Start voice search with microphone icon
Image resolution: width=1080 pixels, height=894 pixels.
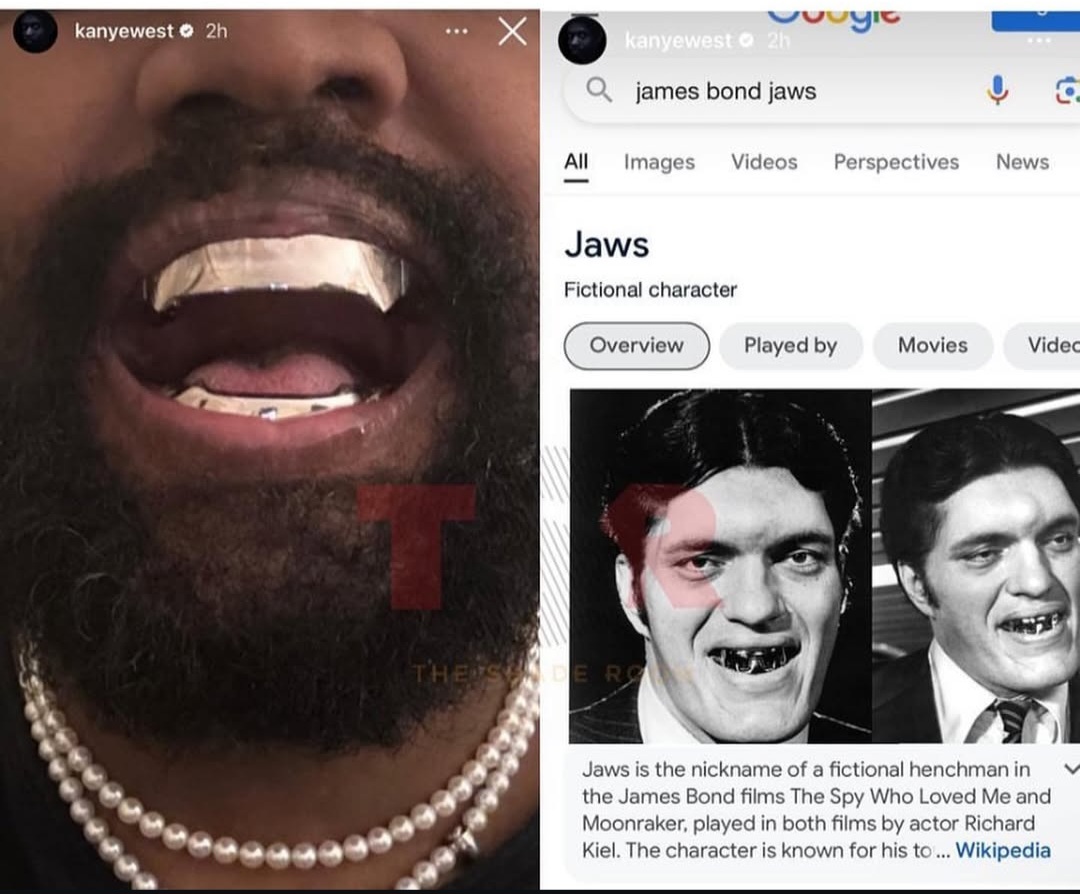point(997,90)
